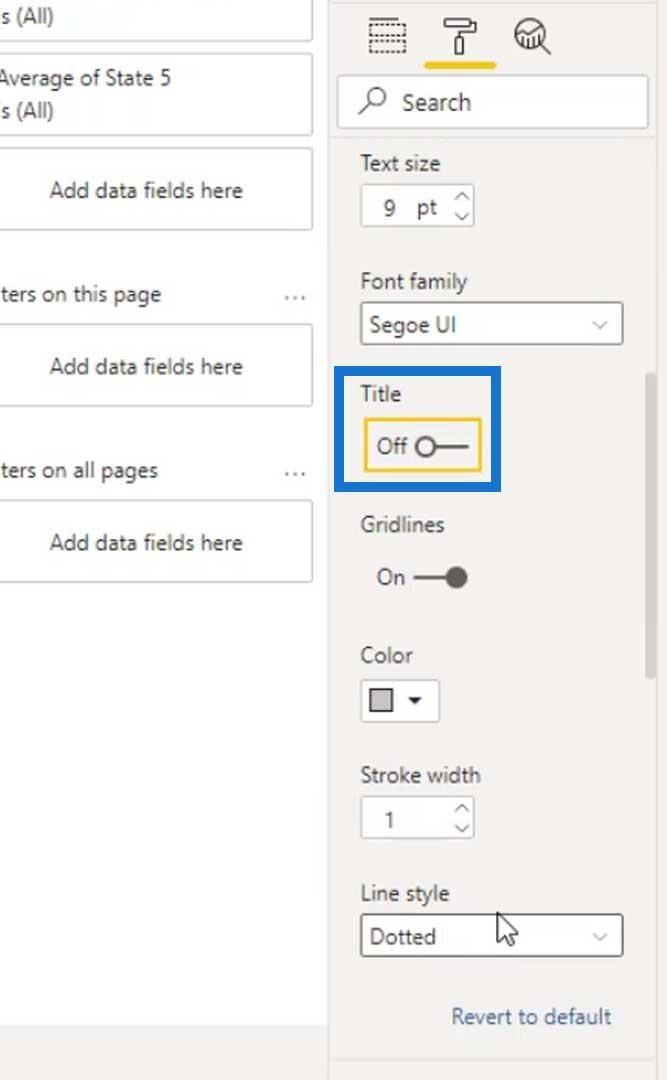
Task: Decrease Stroke width with down arrow
Action: pos(462,827)
